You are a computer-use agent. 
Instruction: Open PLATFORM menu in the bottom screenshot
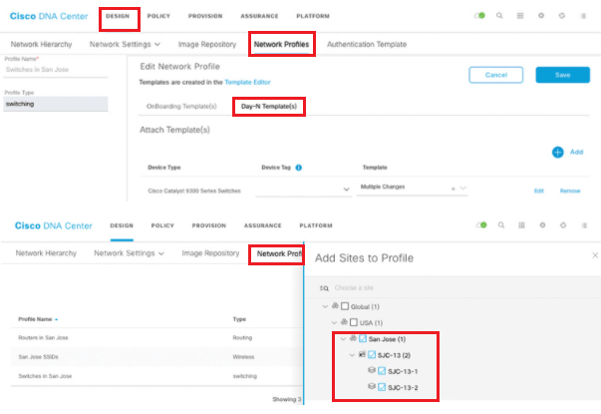[x=316, y=225]
